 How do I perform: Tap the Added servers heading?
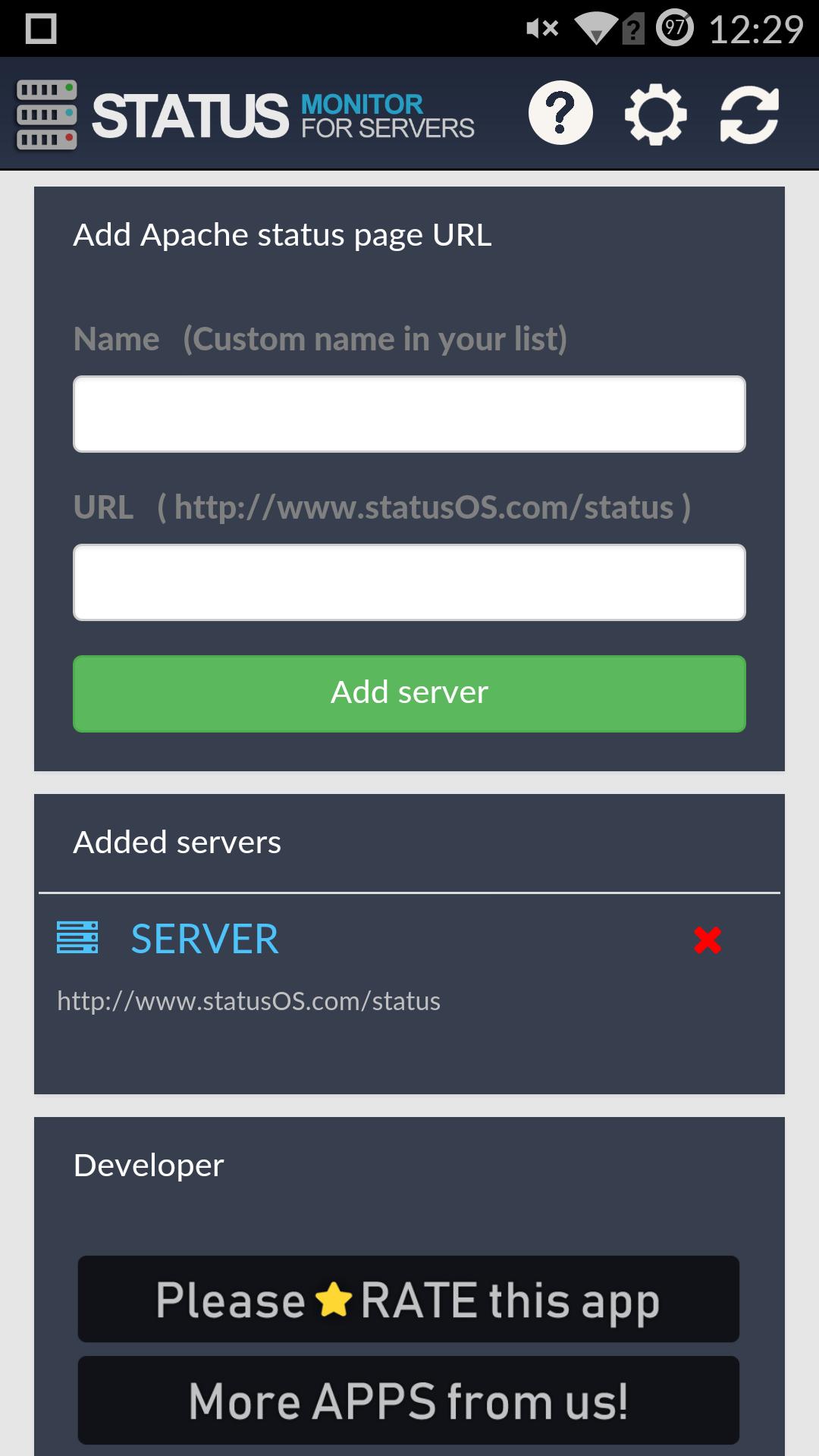coord(177,842)
